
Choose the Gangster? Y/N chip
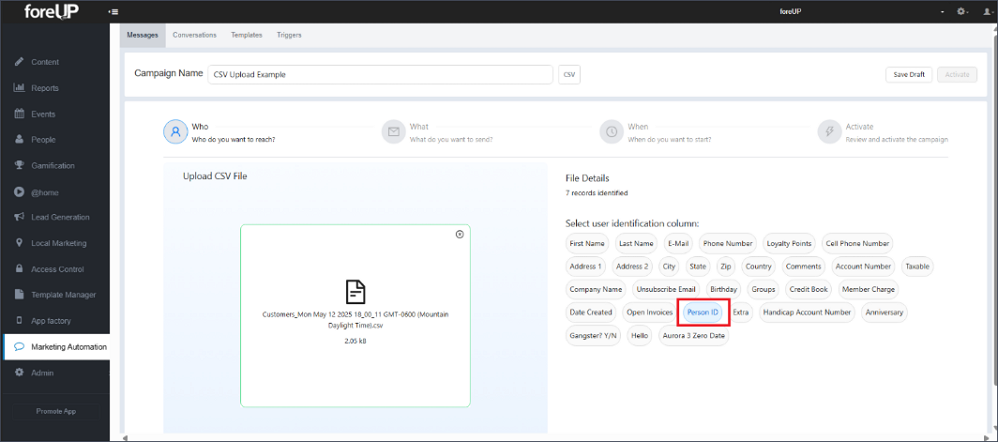[x=594, y=336]
